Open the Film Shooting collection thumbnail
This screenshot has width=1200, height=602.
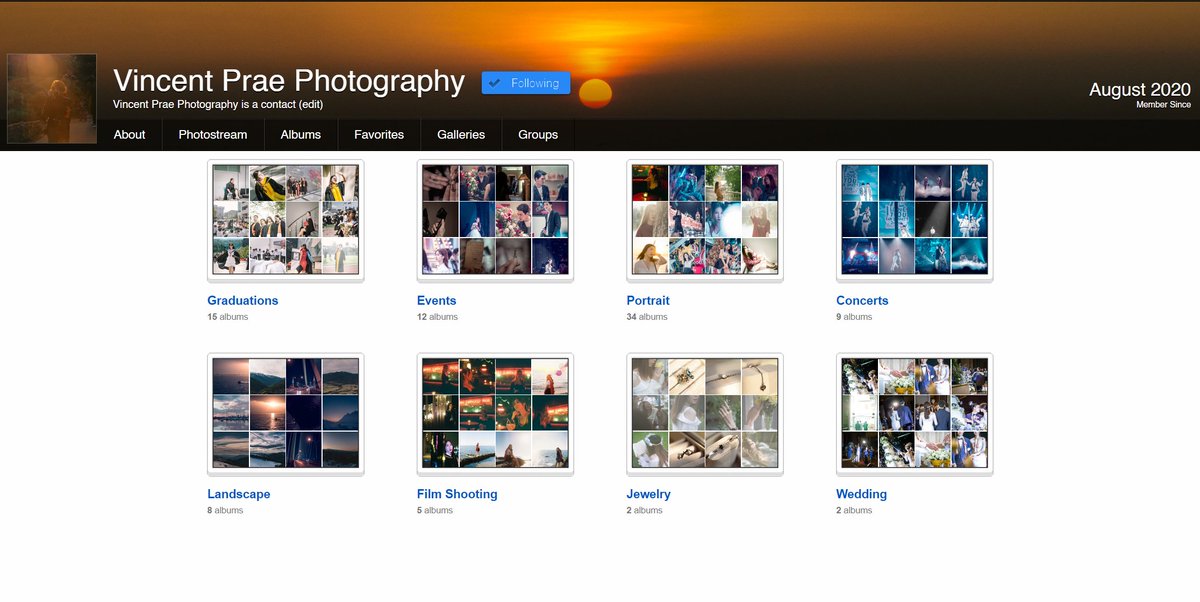click(495, 414)
